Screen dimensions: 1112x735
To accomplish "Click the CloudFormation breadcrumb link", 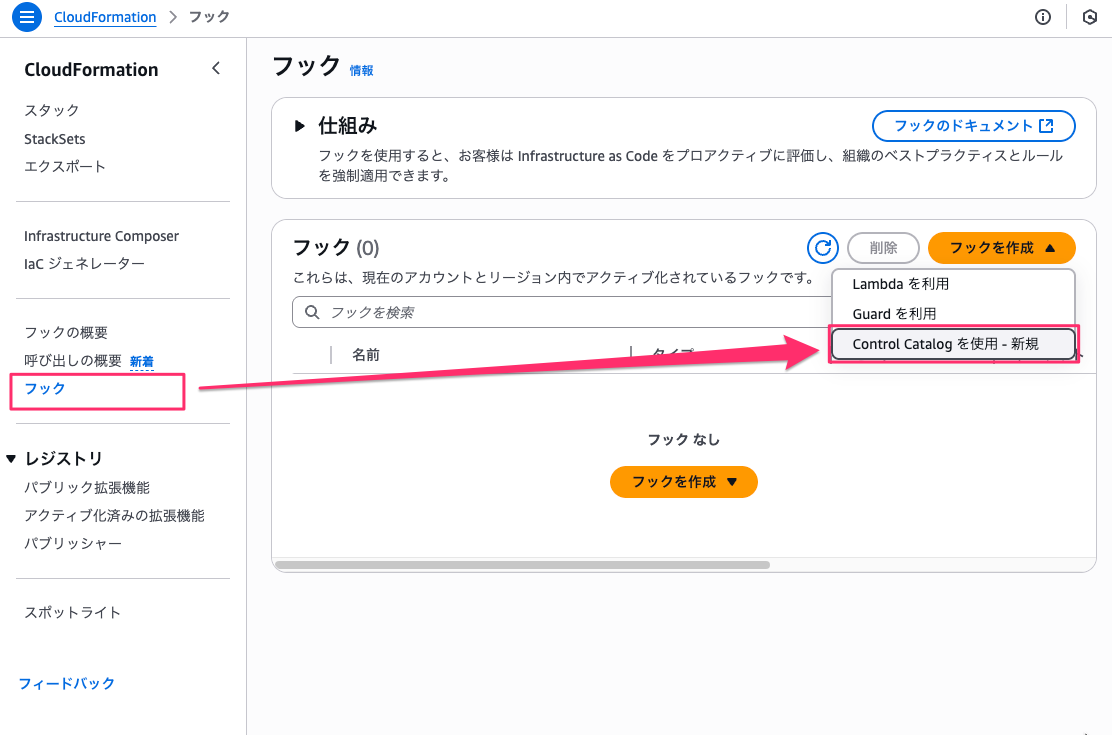I will [x=105, y=17].
